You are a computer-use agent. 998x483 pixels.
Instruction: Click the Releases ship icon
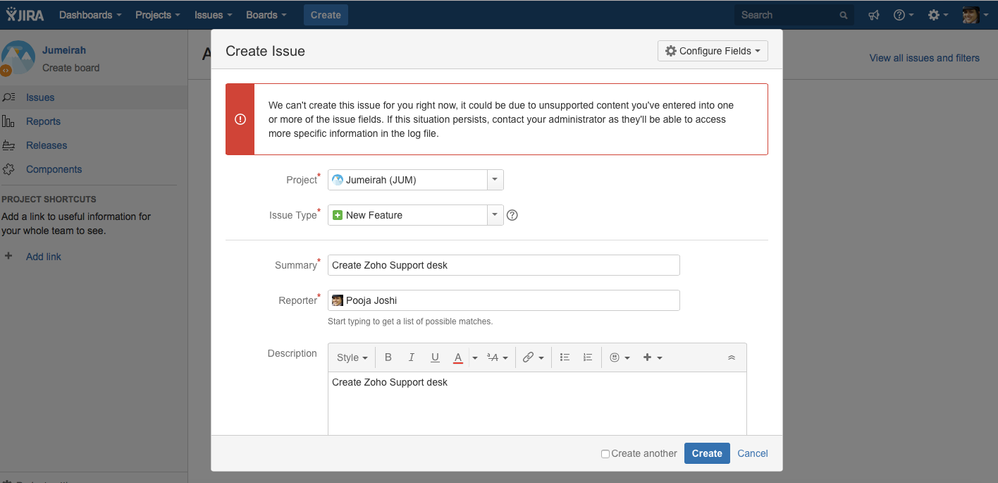(x=9, y=146)
